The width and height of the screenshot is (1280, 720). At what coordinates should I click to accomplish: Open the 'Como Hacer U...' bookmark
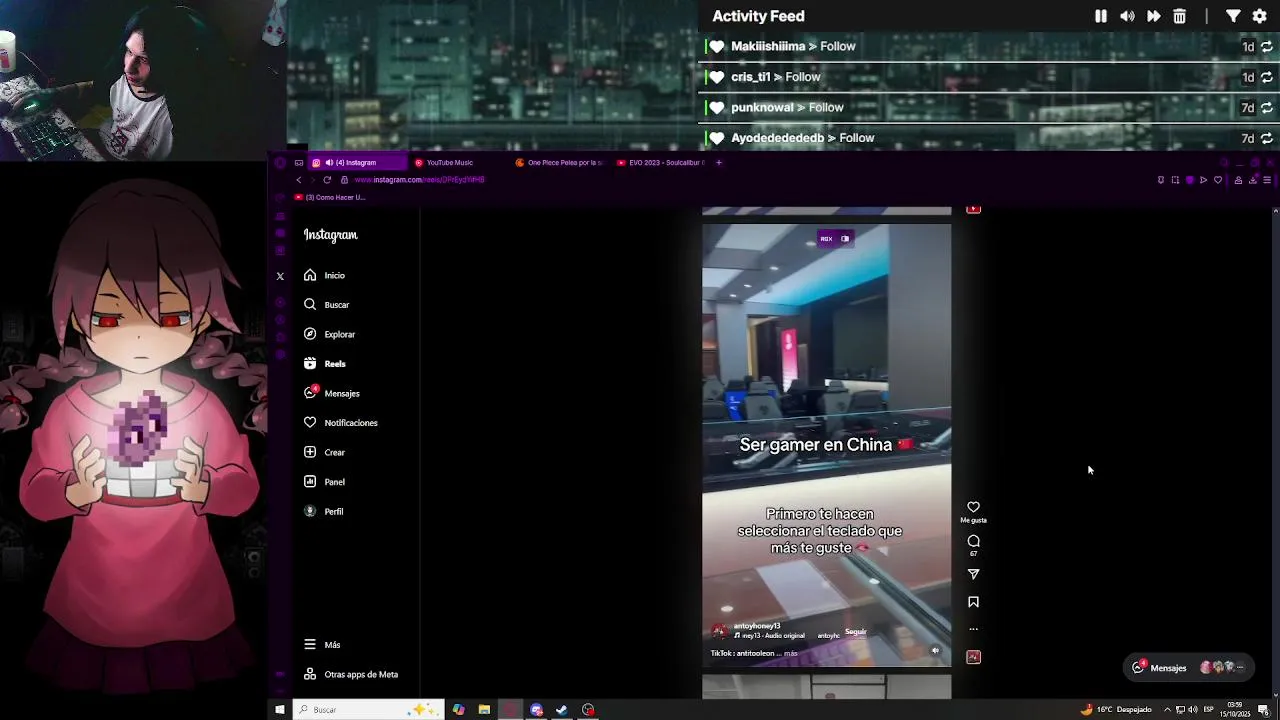[x=330, y=197]
